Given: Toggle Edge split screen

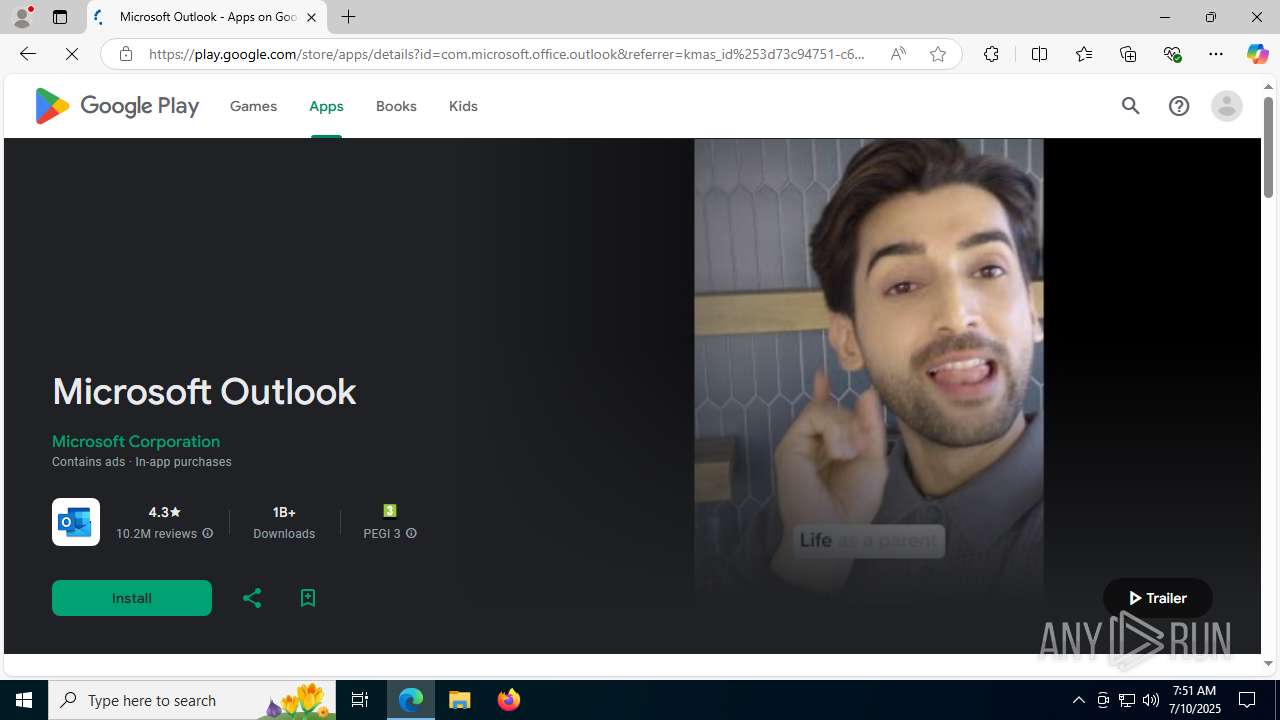Looking at the screenshot, I should pyautogui.click(x=1039, y=54).
